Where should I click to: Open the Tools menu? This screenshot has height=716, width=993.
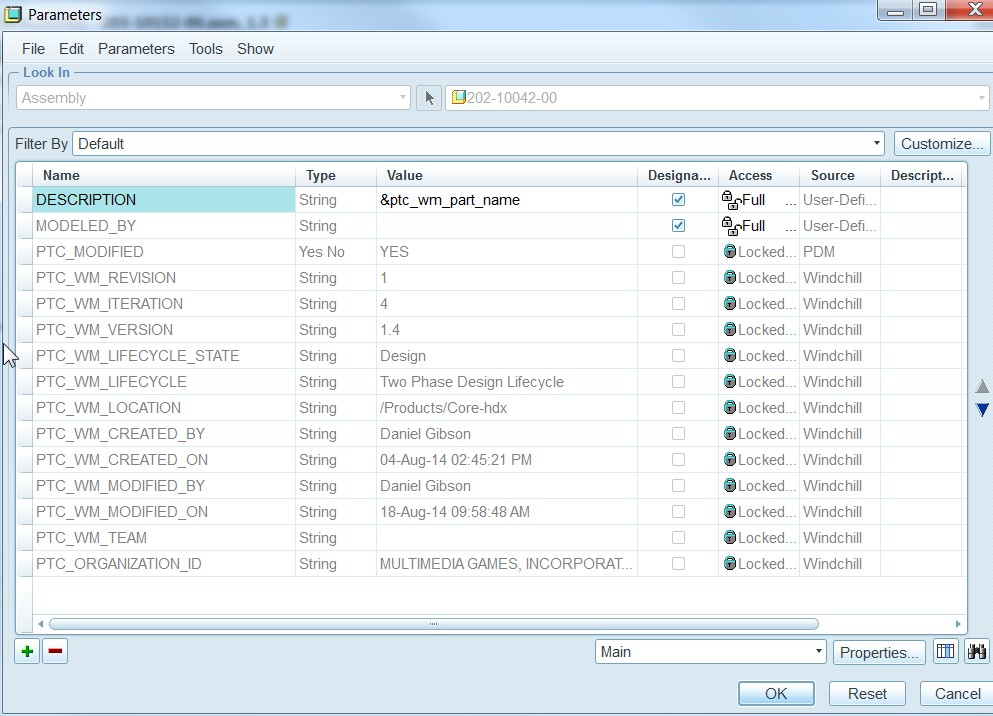(206, 49)
